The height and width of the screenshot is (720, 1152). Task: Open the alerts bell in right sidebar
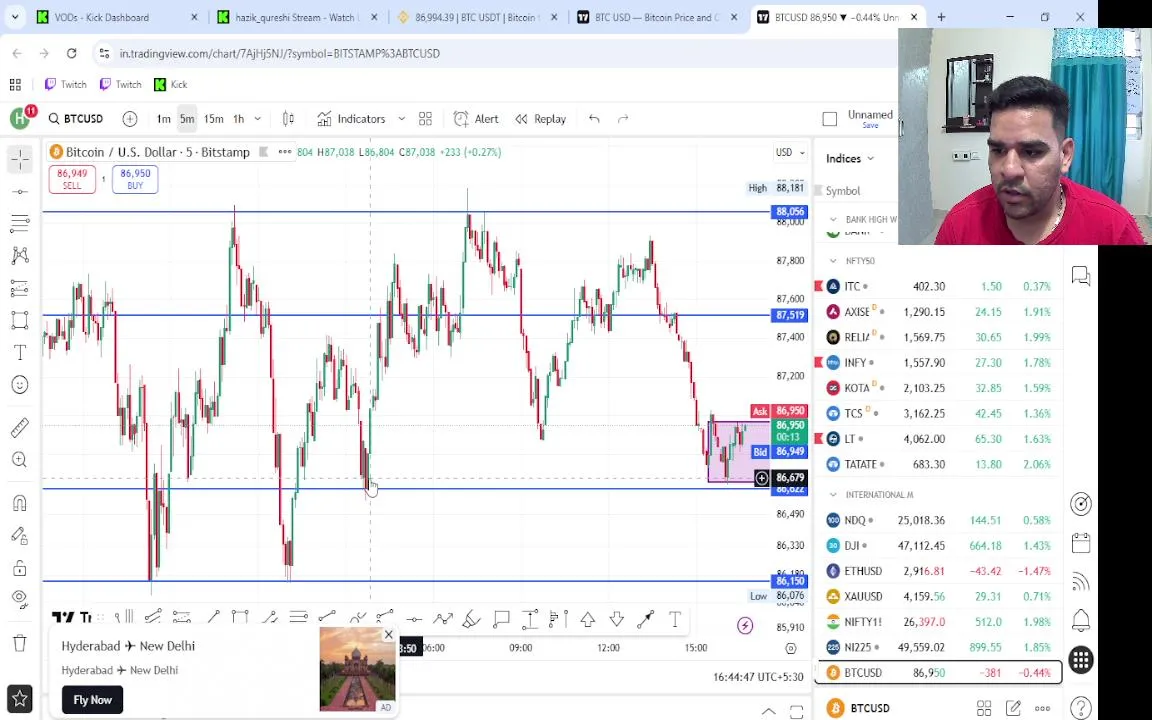coord(1081,621)
